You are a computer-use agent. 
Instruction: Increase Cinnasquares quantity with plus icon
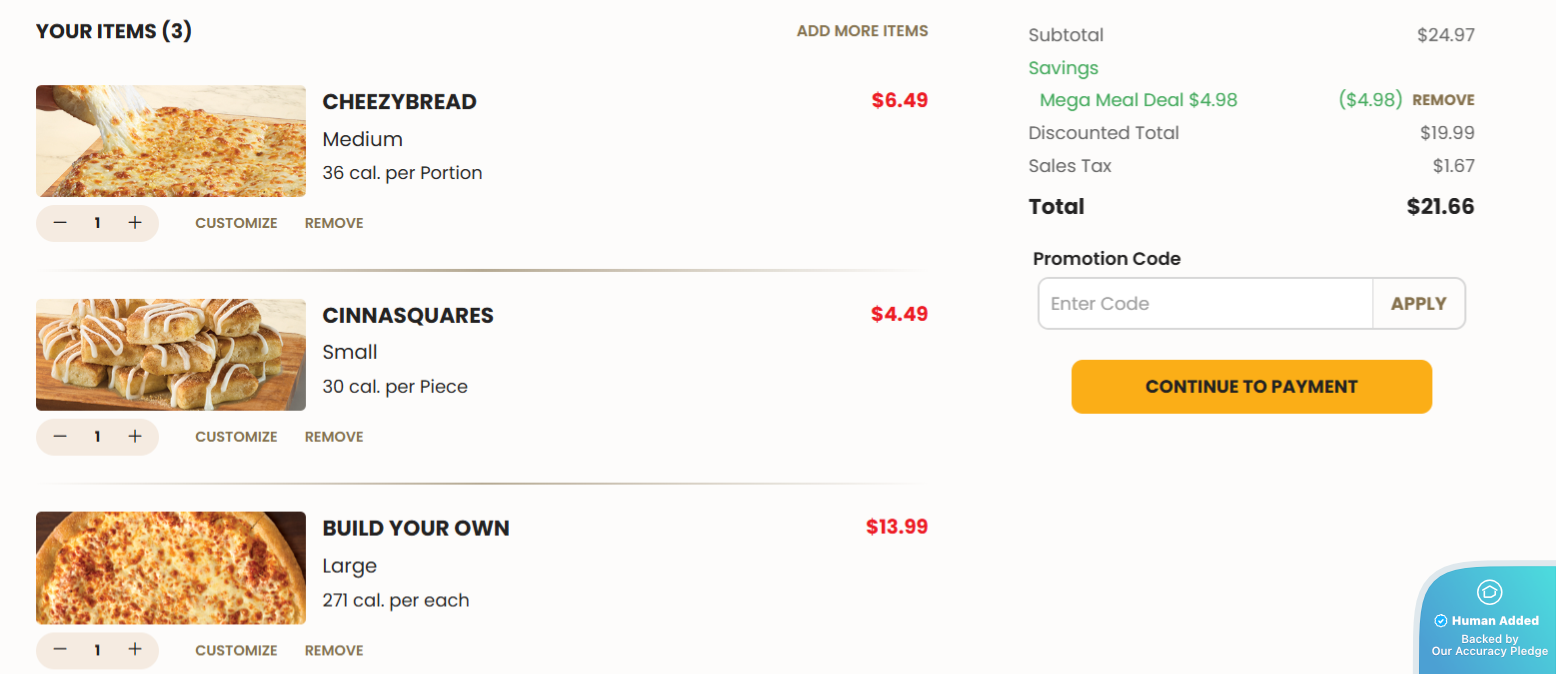click(x=135, y=437)
